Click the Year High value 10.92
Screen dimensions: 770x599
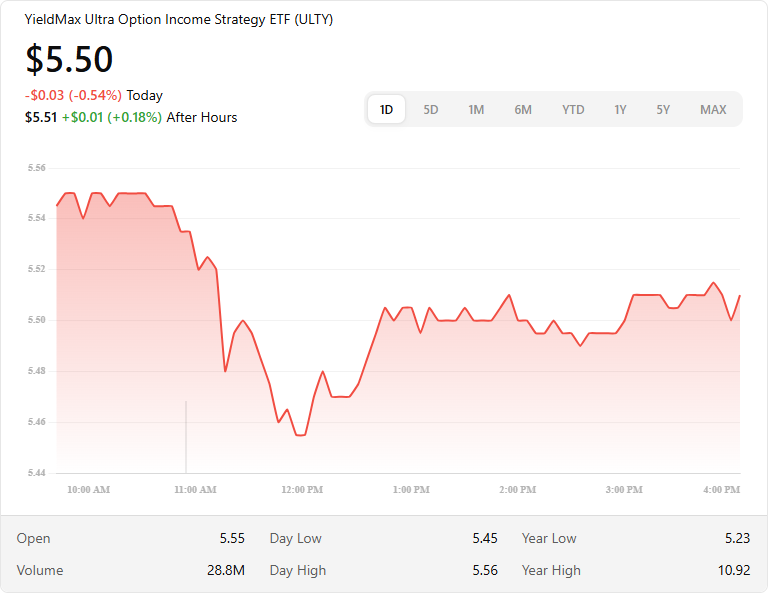tap(733, 570)
